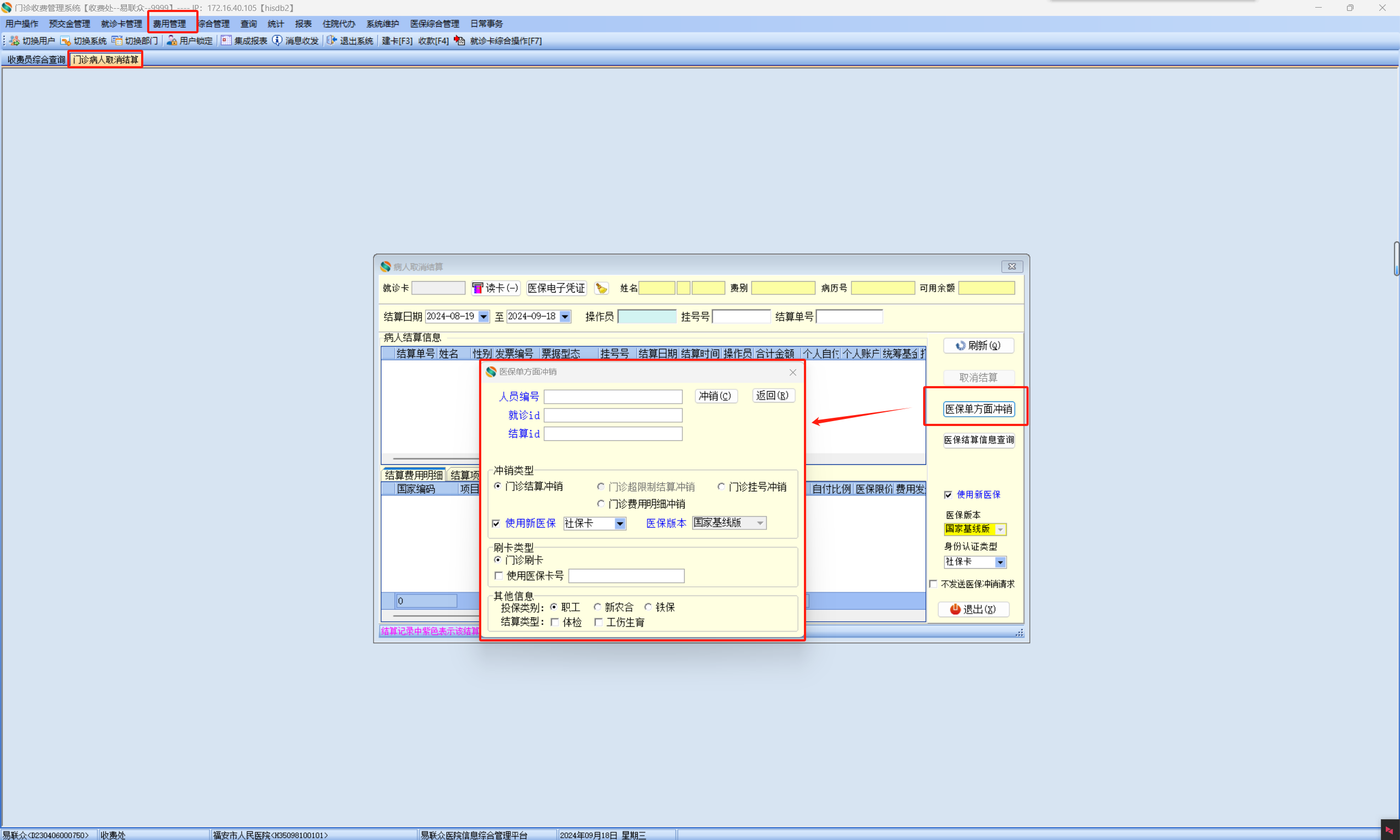This screenshot has height=840, width=1400.
Task: Click the clear broom icon beside 医保电子凭证
Action: click(601, 289)
